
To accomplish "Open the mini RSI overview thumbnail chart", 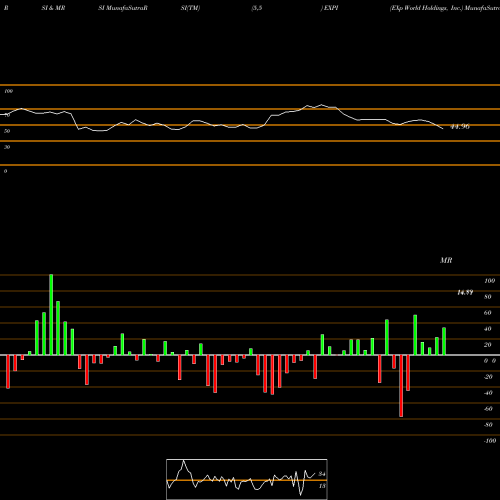I will point(247,479).
